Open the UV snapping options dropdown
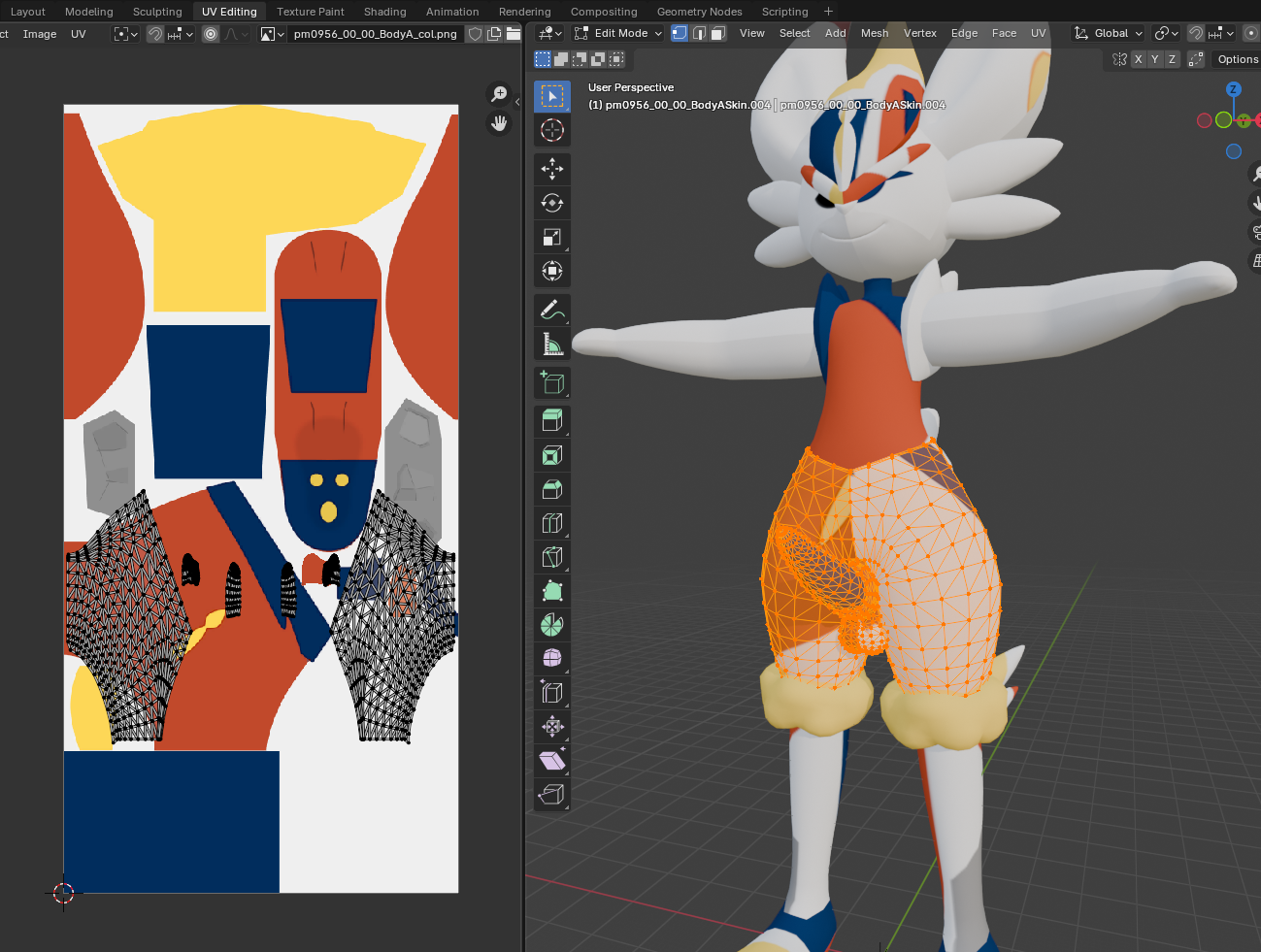 pos(182,34)
